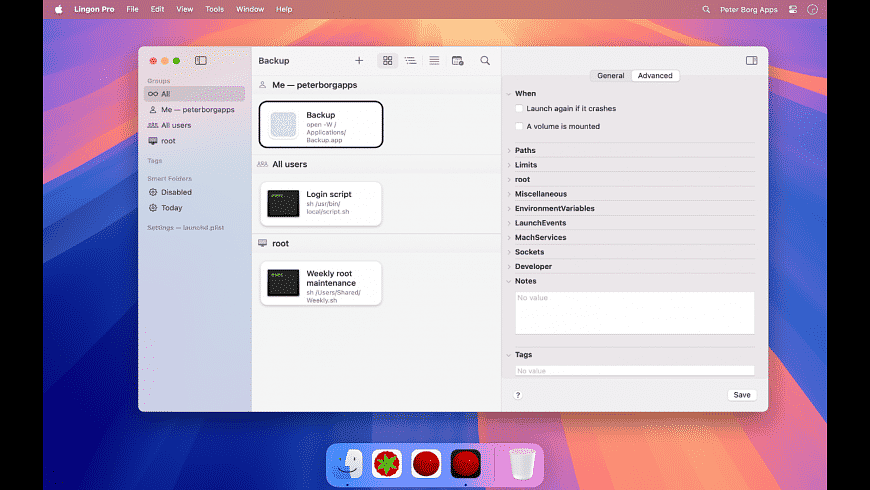Viewport: 870px width, 490px height.
Task: Check A volume is mounted option
Action: tap(519, 127)
